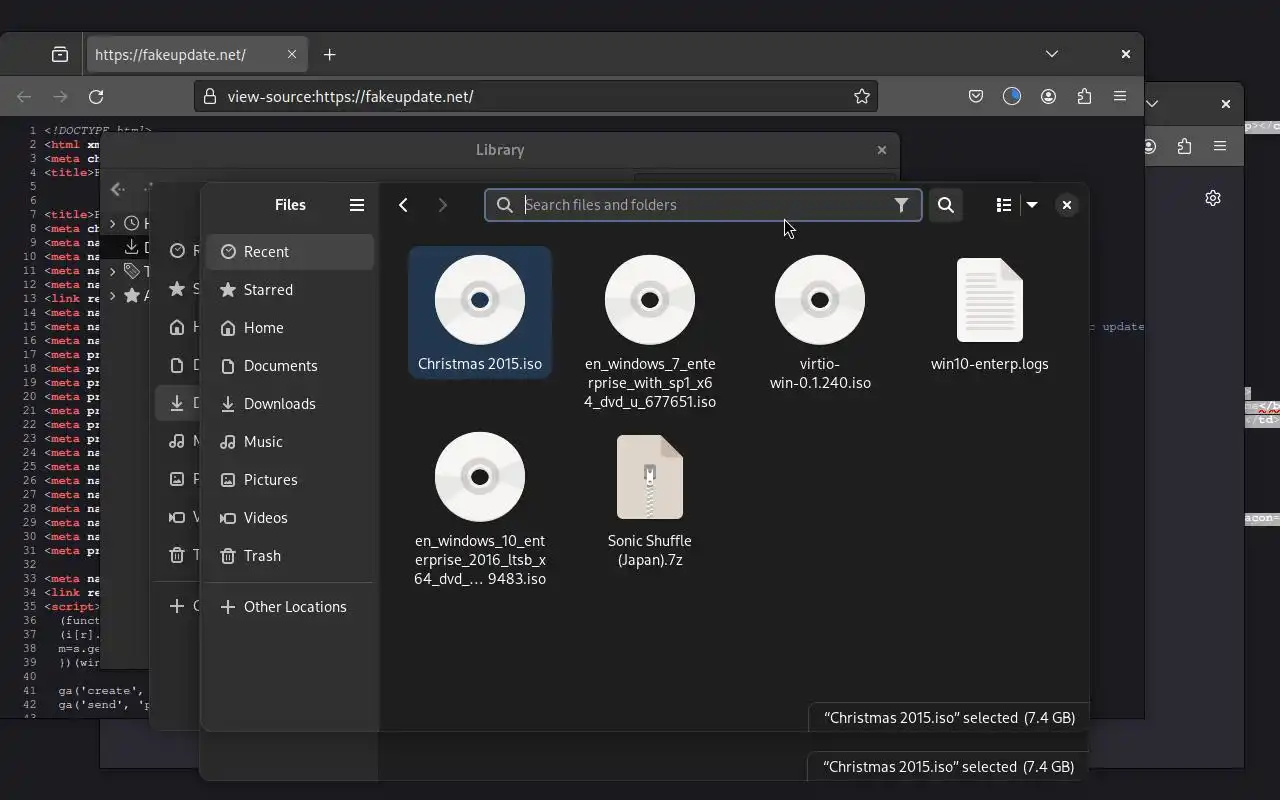Reload the view-source page
1280x800 pixels.
[96, 96]
